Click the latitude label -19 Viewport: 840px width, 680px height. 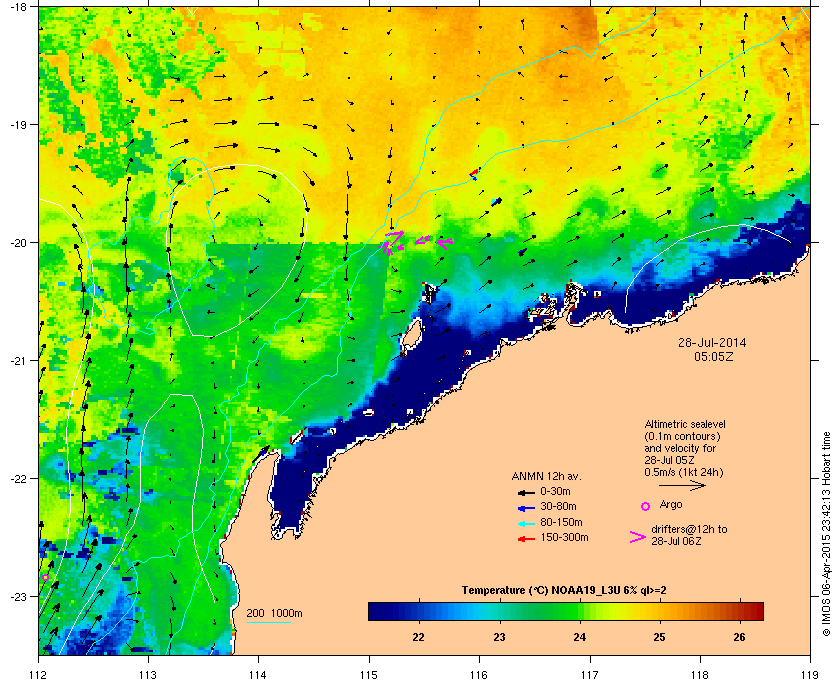point(17,124)
